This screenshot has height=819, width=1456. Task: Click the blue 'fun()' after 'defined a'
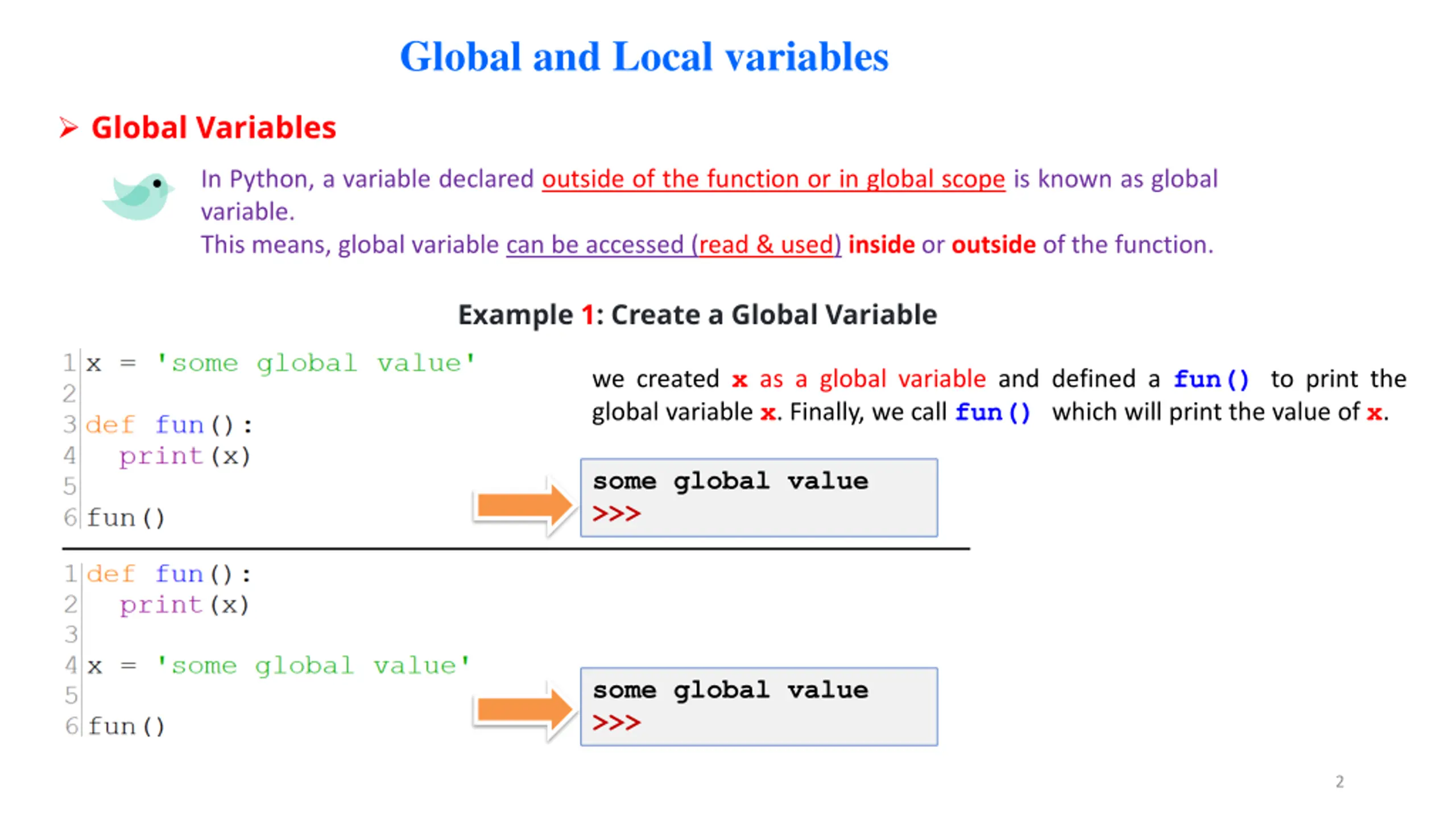(x=1211, y=379)
